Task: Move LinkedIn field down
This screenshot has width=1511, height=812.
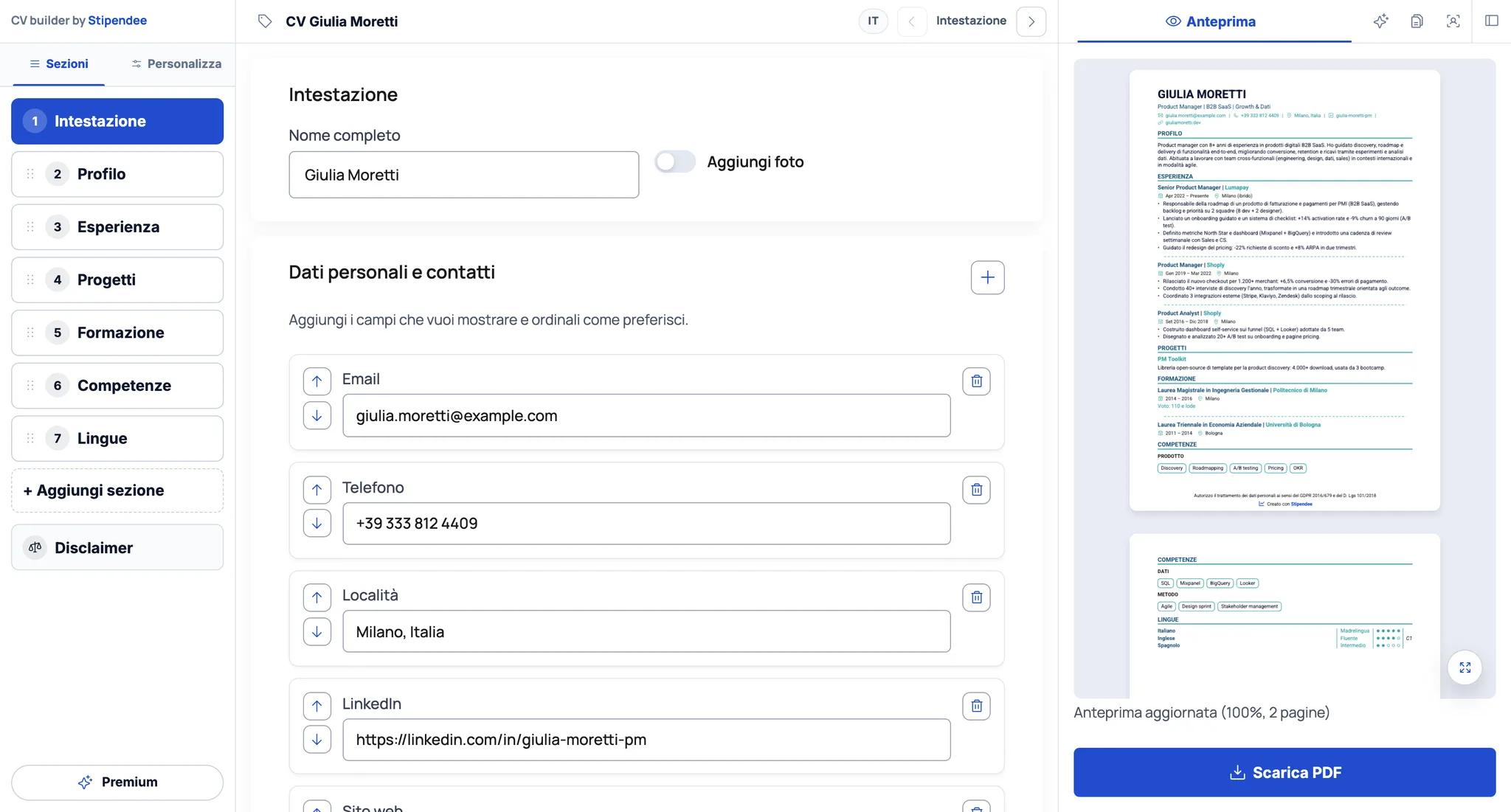Action: pos(317,740)
